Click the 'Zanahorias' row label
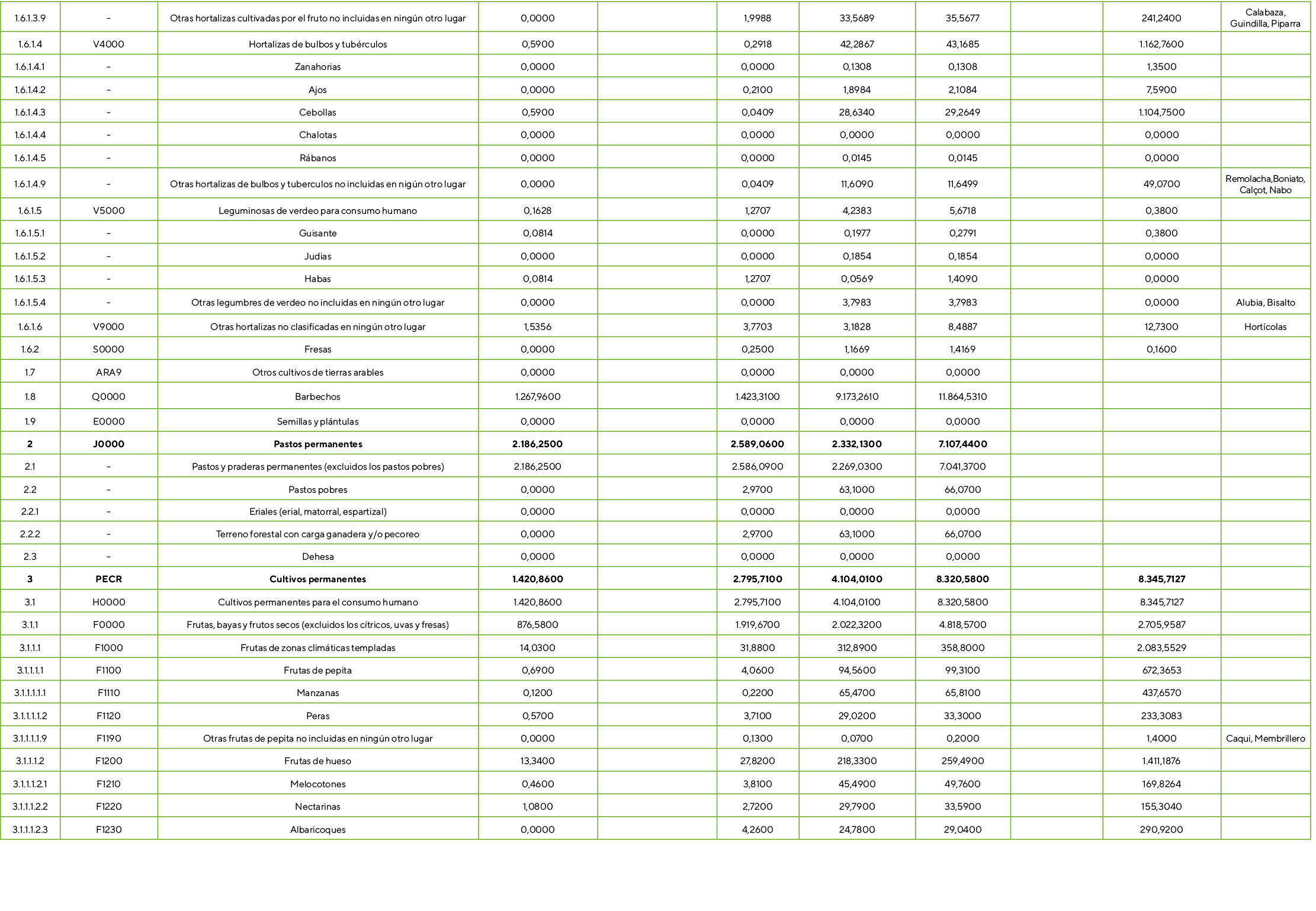 pos(317,66)
